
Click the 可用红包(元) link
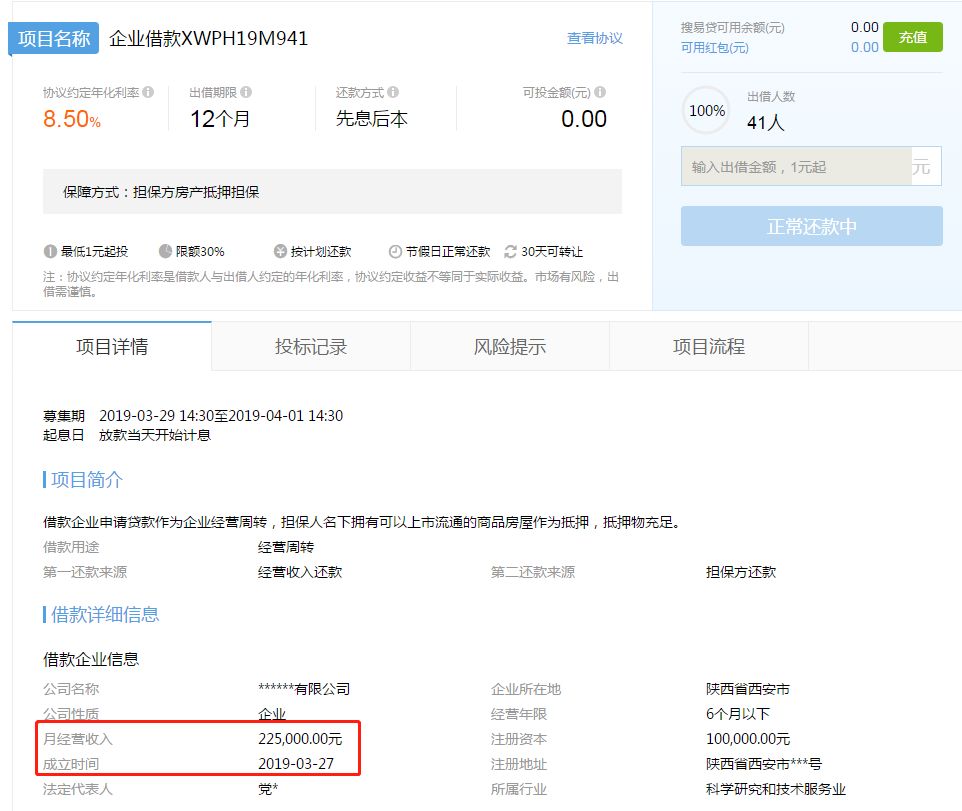[x=714, y=48]
